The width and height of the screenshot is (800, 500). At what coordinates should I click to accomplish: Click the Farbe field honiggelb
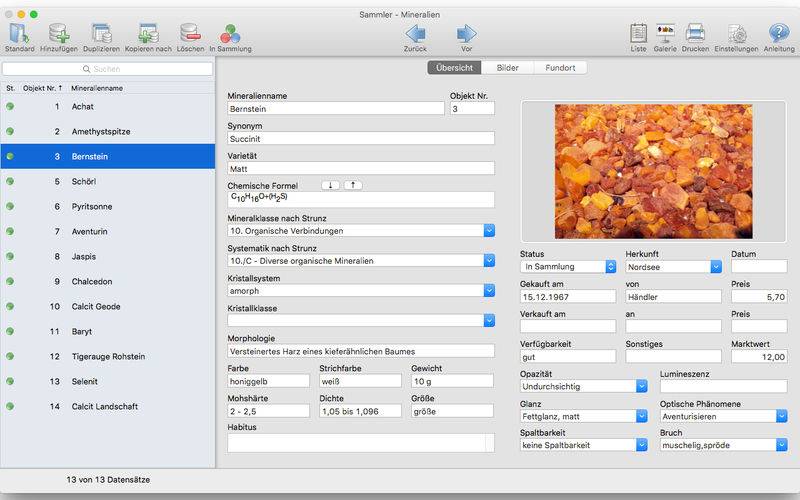(268, 382)
